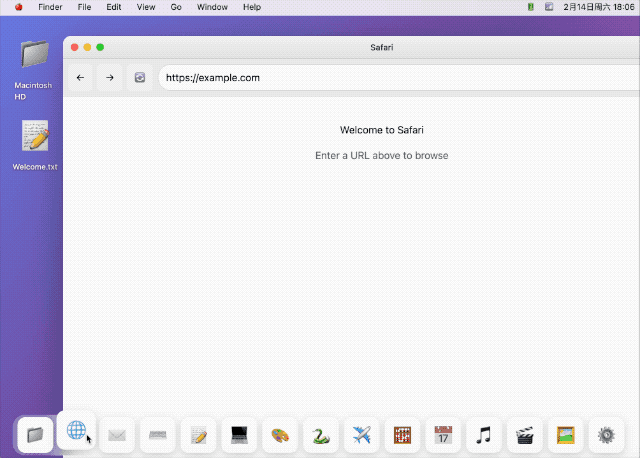Image resolution: width=640 pixels, height=458 pixels.
Task: Open the calendar icon showing 17
Action: click(443, 435)
